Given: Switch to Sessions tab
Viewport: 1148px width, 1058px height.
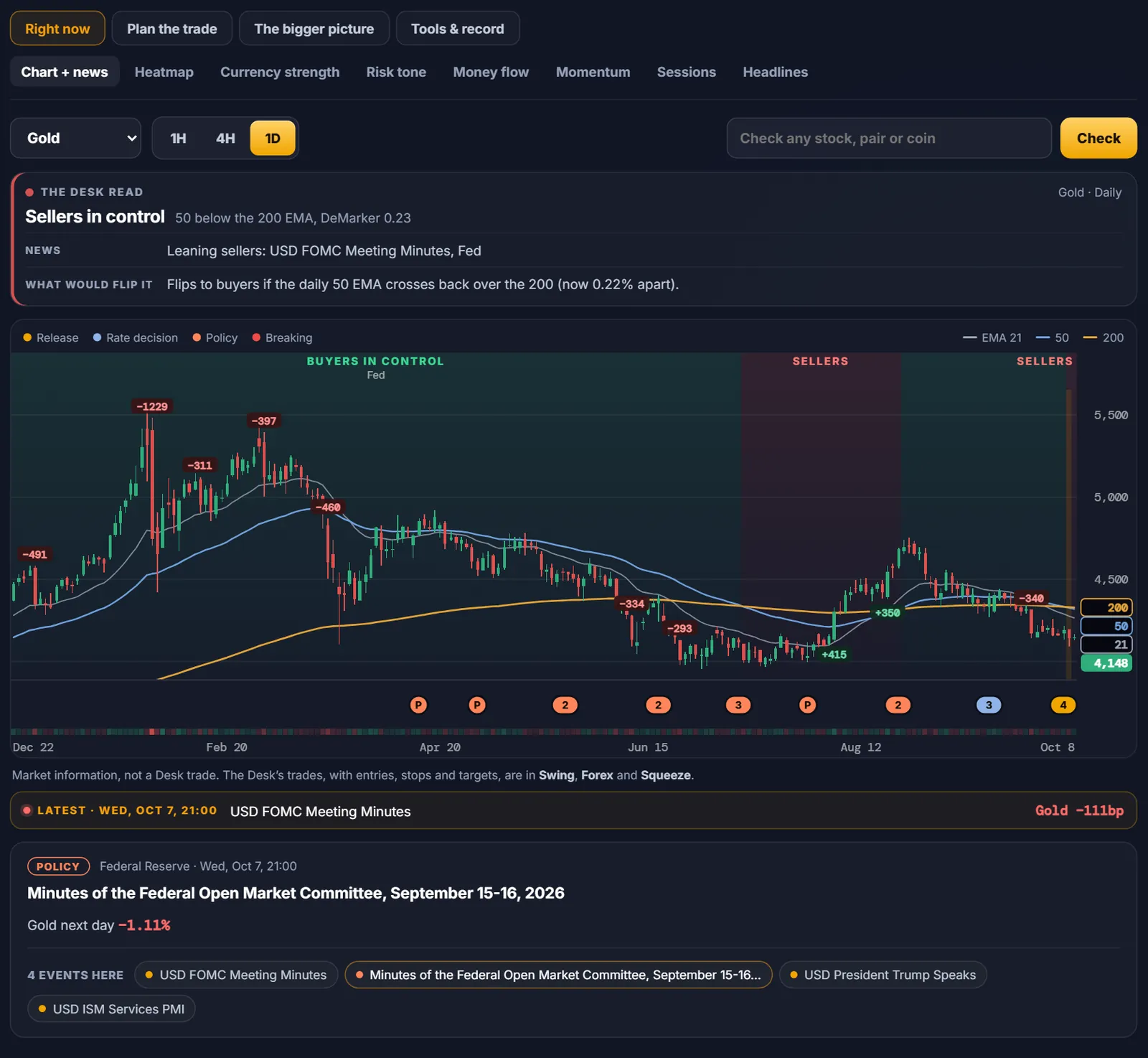Looking at the screenshot, I should 686,72.
